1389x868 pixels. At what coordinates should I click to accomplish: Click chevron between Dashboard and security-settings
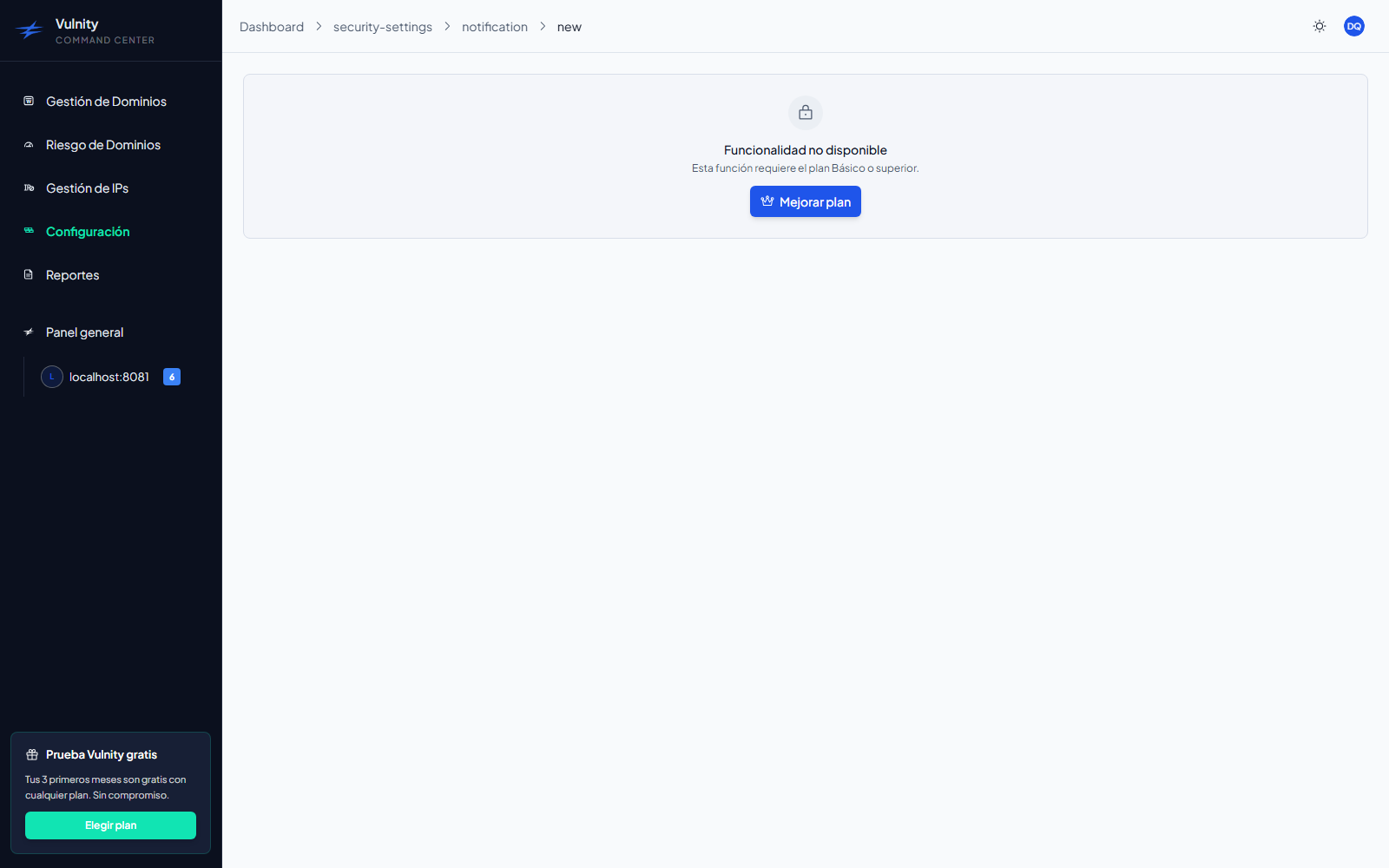319,27
